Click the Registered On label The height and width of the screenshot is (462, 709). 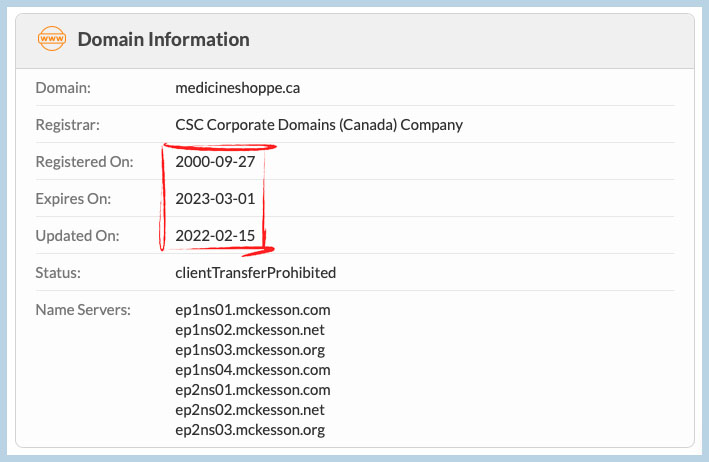click(85, 162)
